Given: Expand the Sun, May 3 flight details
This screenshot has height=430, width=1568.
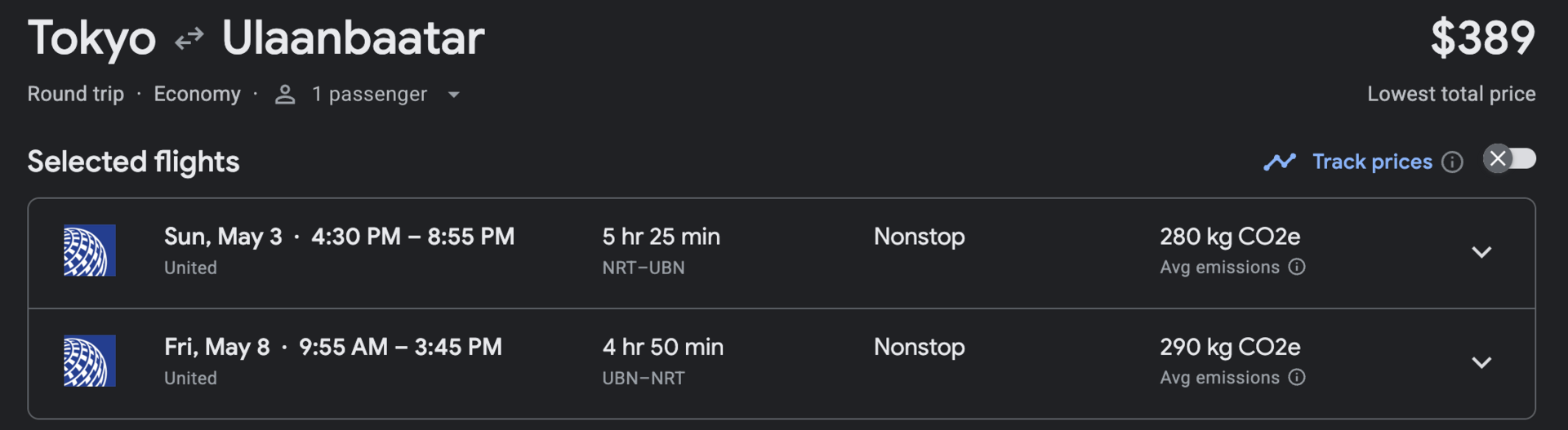Looking at the screenshot, I should [x=1481, y=252].
